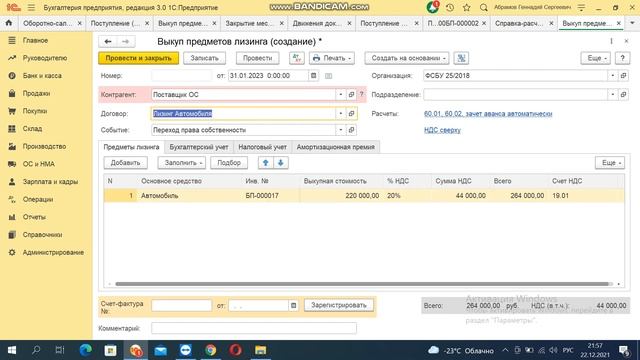Expand the Контрагент dropdown list
The width and height of the screenshot is (640, 360).
click(341, 94)
